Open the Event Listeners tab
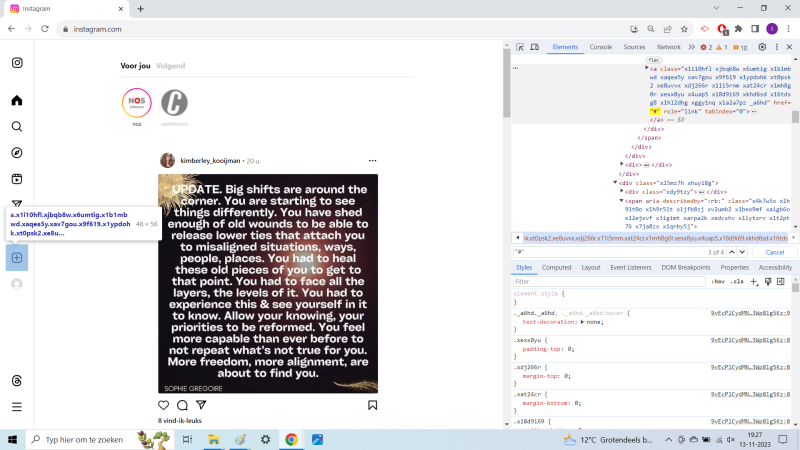This screenshot has height=450, width=800. (x=631, y=267)
